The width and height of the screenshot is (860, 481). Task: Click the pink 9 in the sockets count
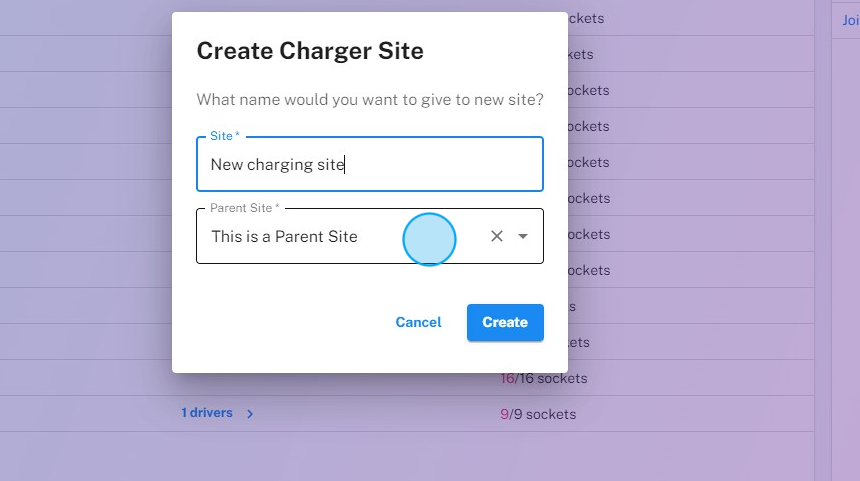tap(504, 414)
